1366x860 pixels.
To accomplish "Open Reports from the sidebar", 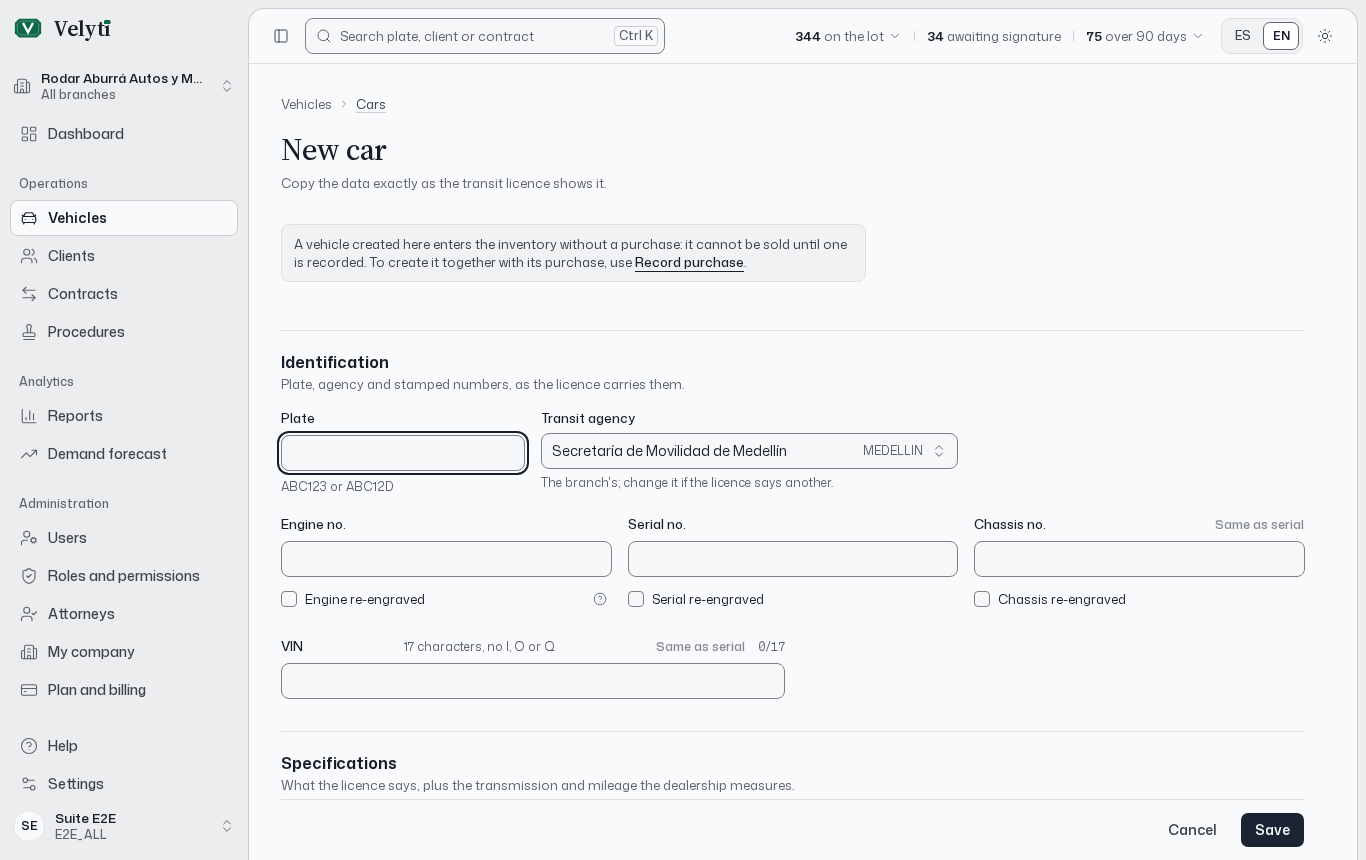I will pyautogui.click(x=124, y=416).
